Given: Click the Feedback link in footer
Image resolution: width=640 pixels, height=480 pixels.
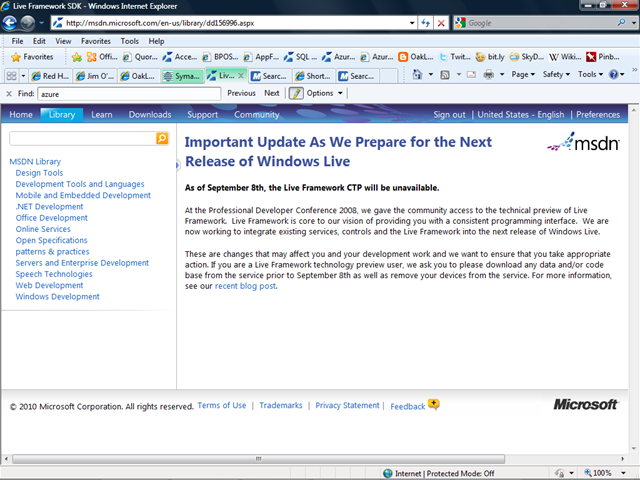Looking at the screenshot, I should (x=408, y=407).
